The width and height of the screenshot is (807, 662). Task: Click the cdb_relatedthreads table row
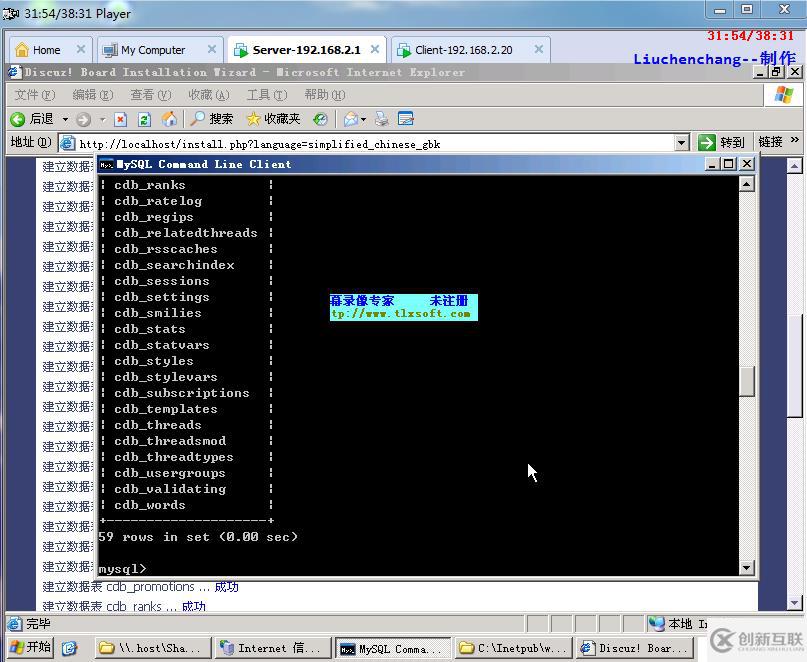click(x=186, y=233)
